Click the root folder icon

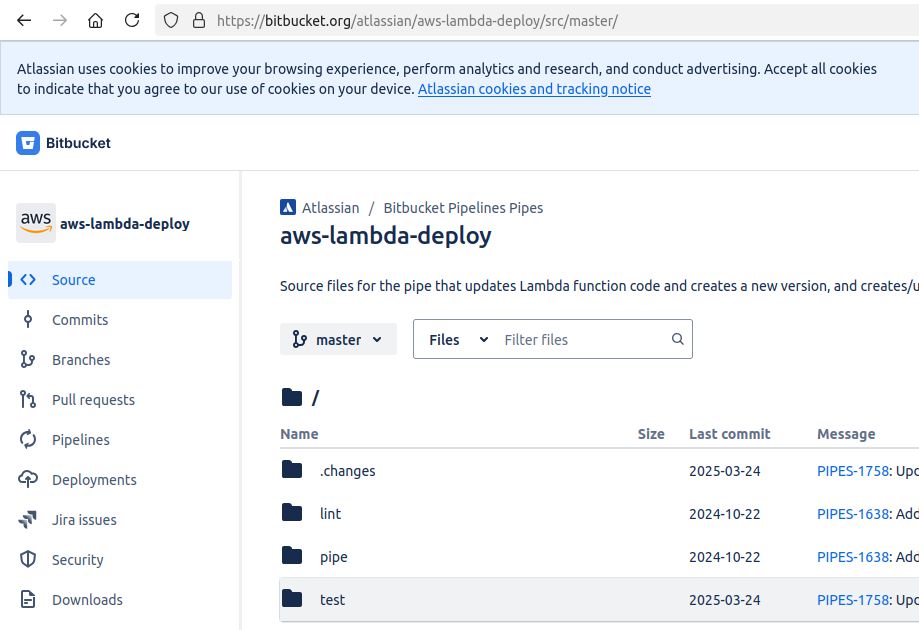click(292, 397)
